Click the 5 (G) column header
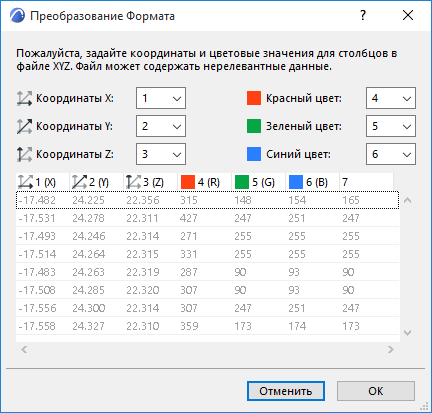Viewport: 432px width, 413px height. pyautogui.click(x=259, y=182)
